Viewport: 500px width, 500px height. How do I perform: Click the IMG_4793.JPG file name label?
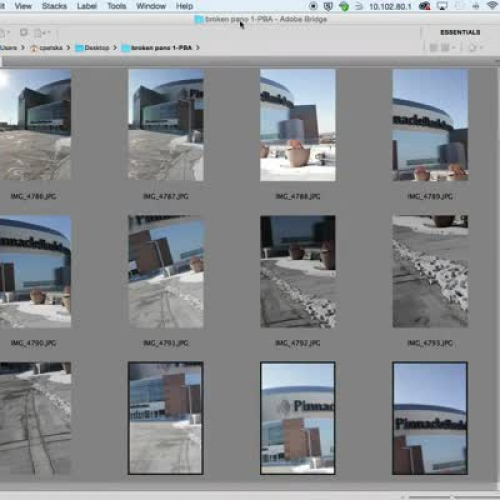click(430, 343)
